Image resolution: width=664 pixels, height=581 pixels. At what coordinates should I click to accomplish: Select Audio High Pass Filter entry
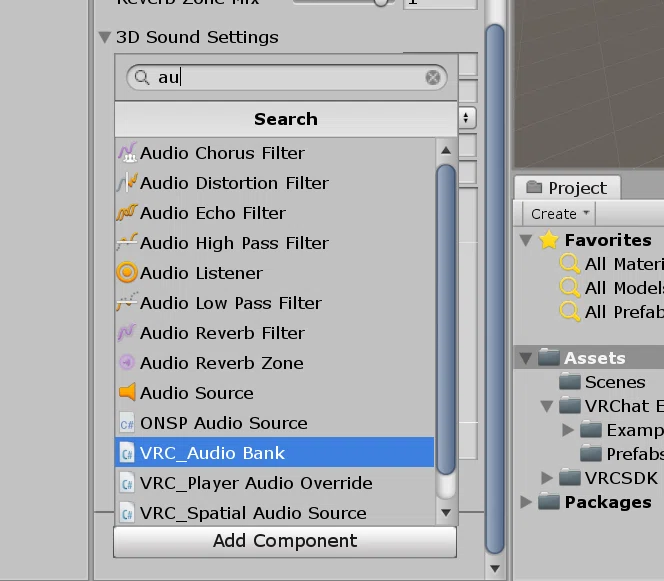tap(274, 243)
